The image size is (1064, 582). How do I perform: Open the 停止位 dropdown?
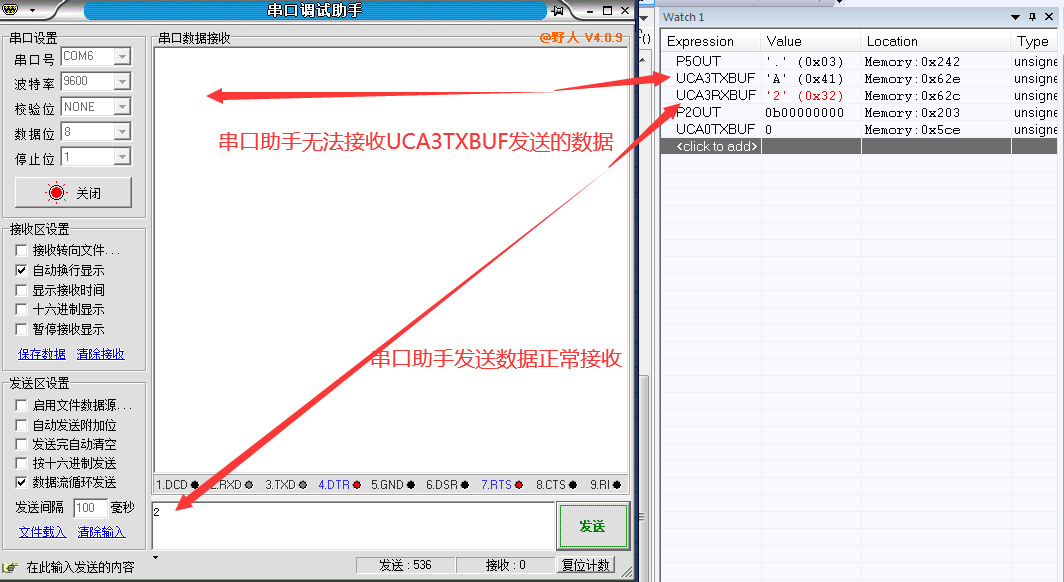122,157
